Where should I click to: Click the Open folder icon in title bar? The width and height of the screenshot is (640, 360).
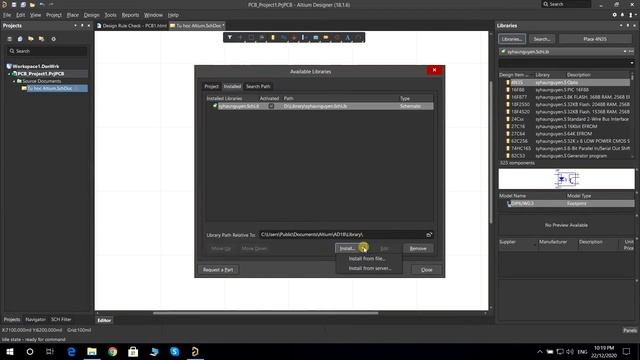(x=32, y=4)
